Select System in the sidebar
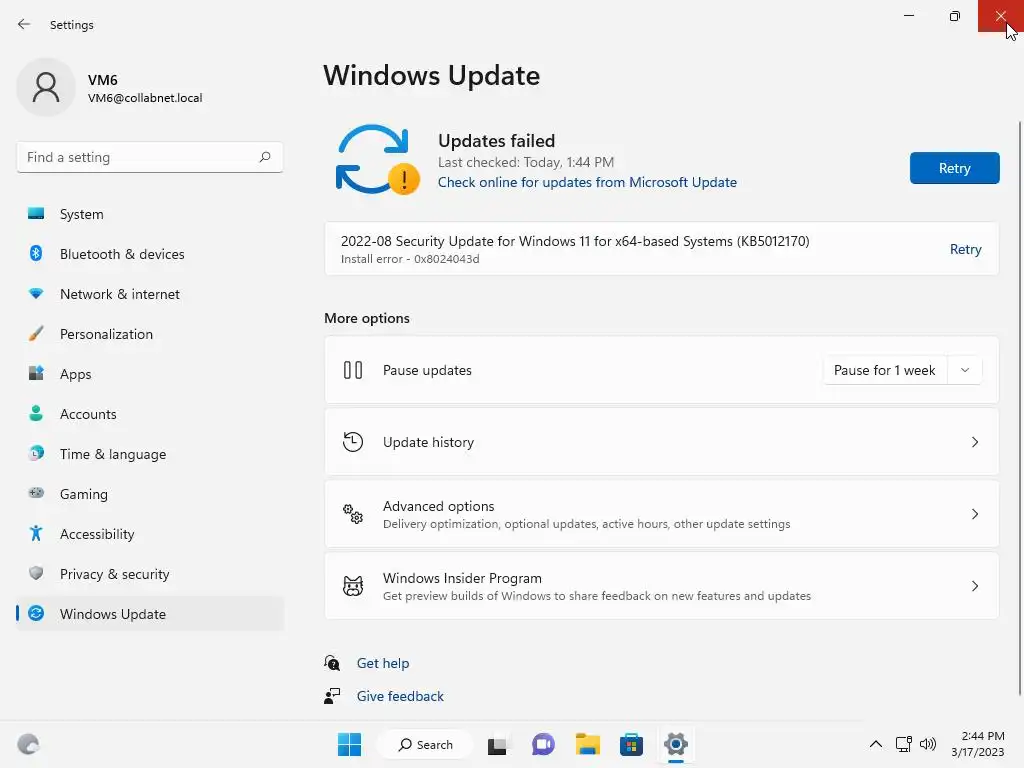 pos(82,214)
